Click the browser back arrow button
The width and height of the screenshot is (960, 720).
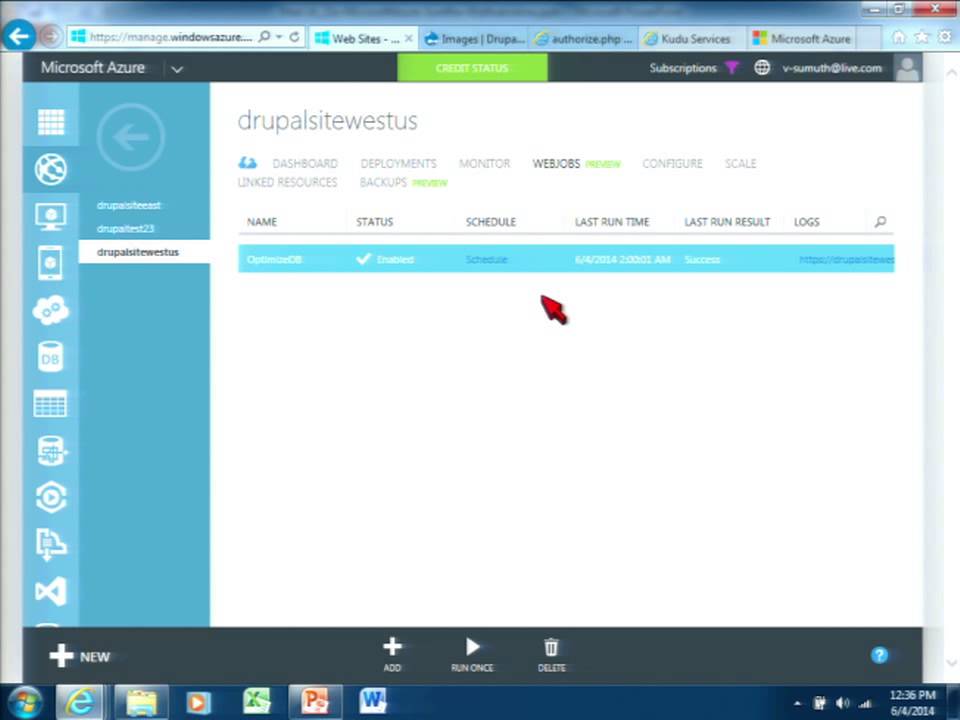click(19, 36)
